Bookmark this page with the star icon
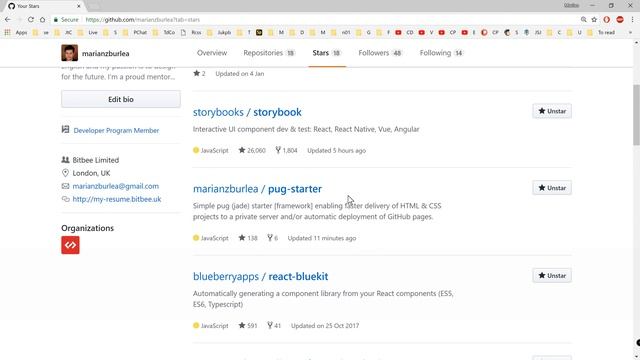 pos(594,20)
